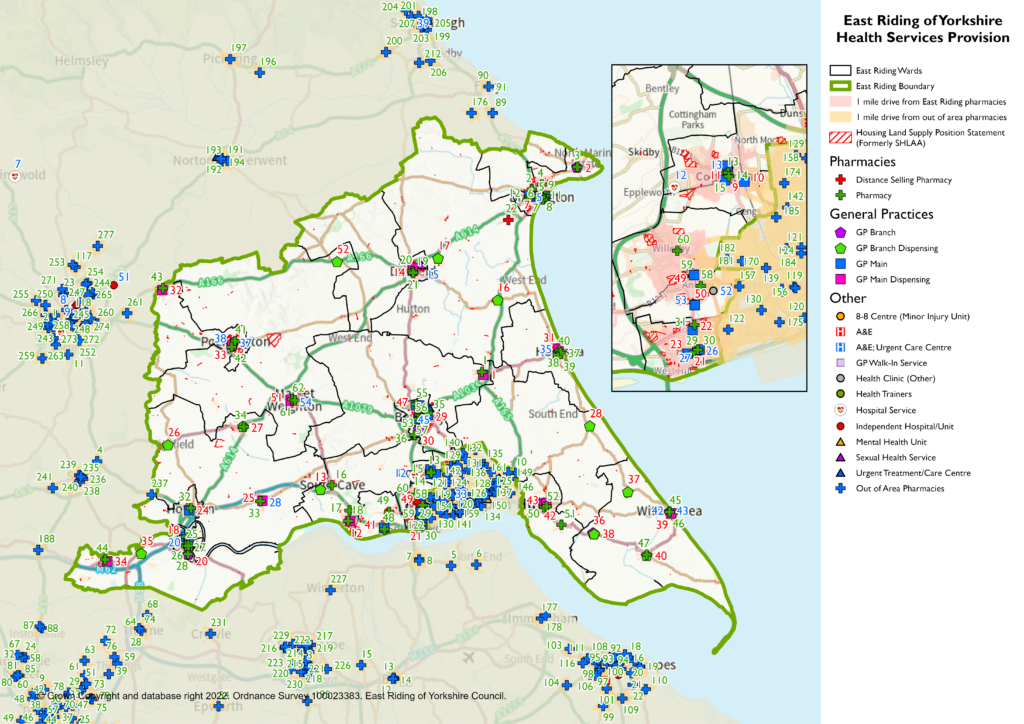
Task: Click the 8-8 Centre orange circle icon
Action: coord(841,315)
